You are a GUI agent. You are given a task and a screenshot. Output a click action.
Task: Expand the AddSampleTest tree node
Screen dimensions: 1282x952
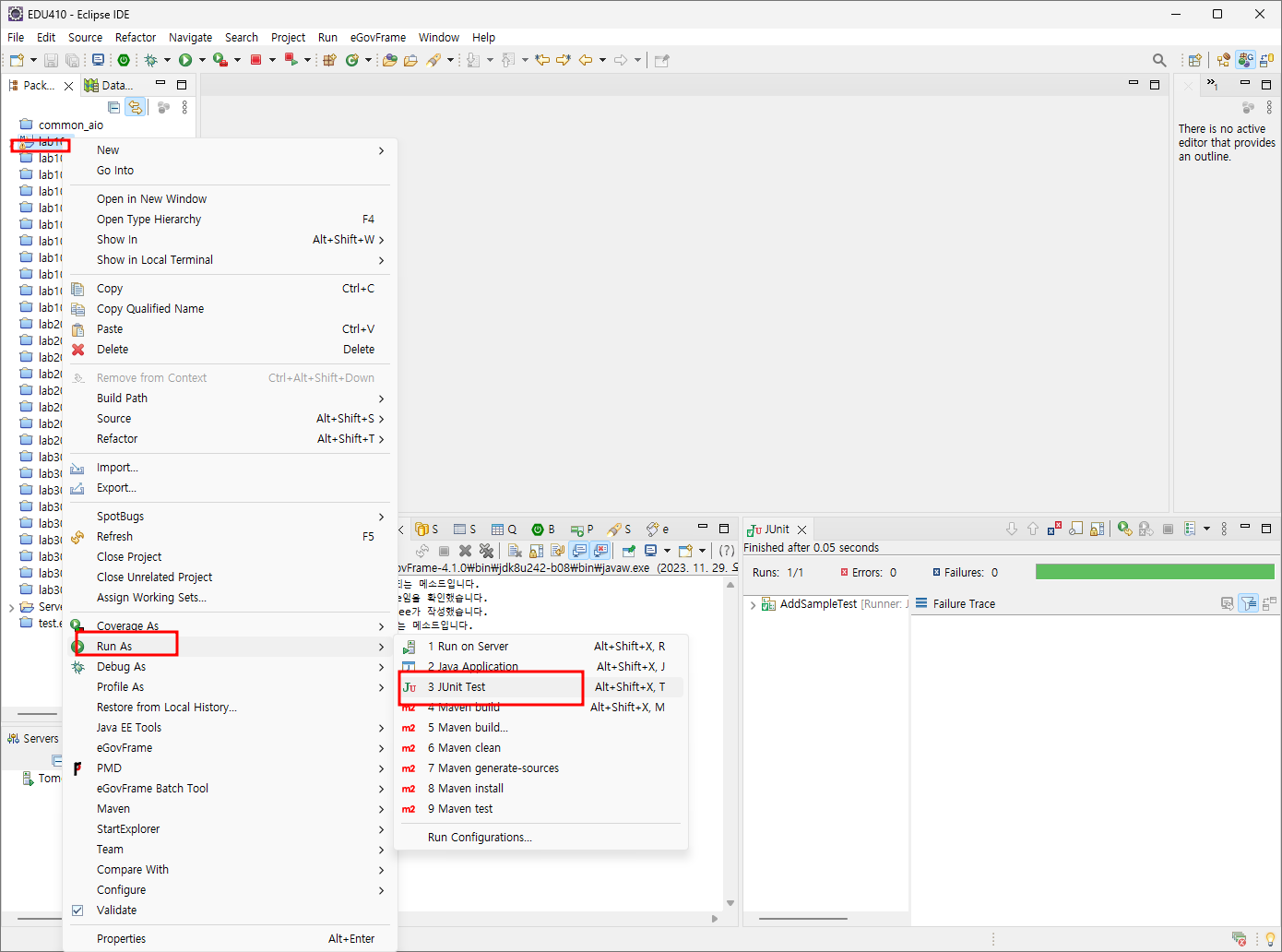point(753,604)
